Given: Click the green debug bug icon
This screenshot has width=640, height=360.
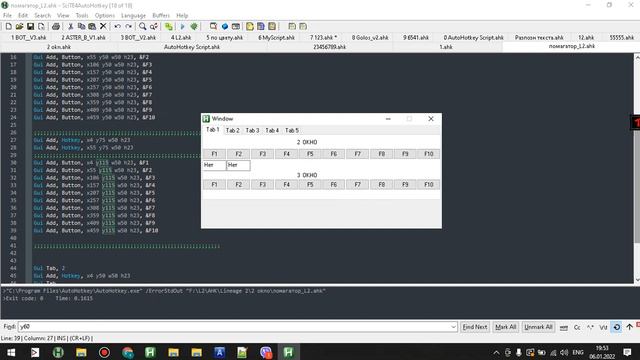Looking at the screenshot, I should click(x=194, y=27).
